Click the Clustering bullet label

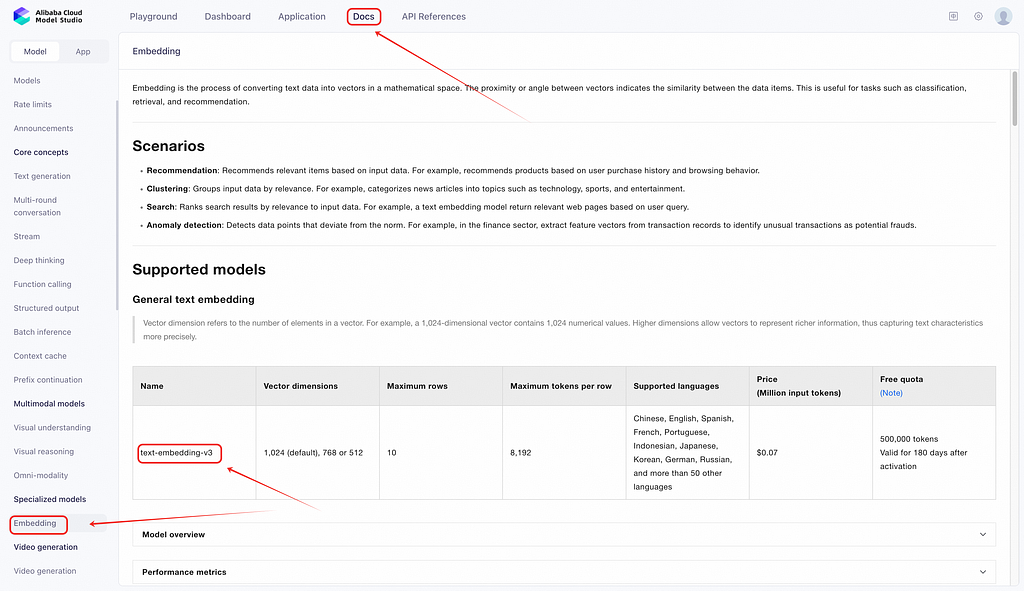click(x=168, y=189)
